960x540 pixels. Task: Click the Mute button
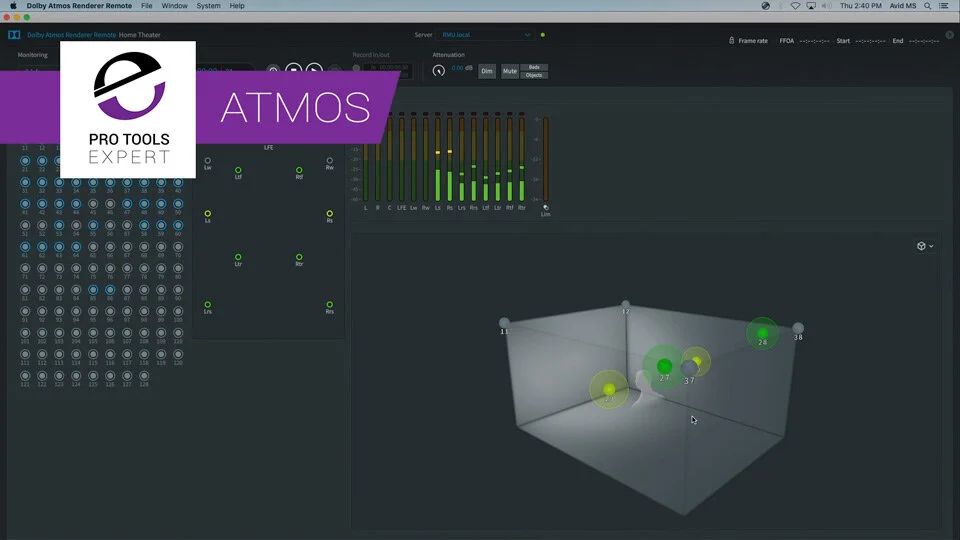point(509,71)
